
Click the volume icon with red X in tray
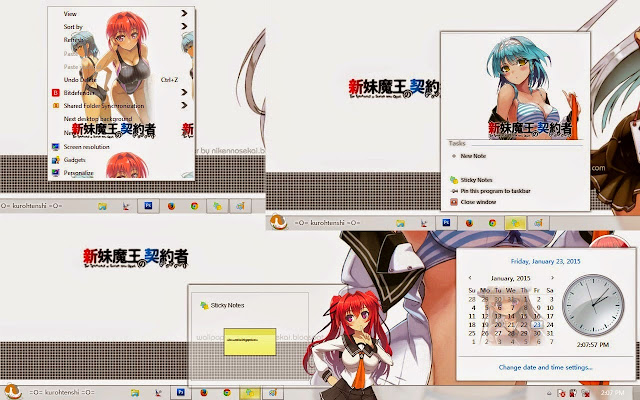[585, 393]
